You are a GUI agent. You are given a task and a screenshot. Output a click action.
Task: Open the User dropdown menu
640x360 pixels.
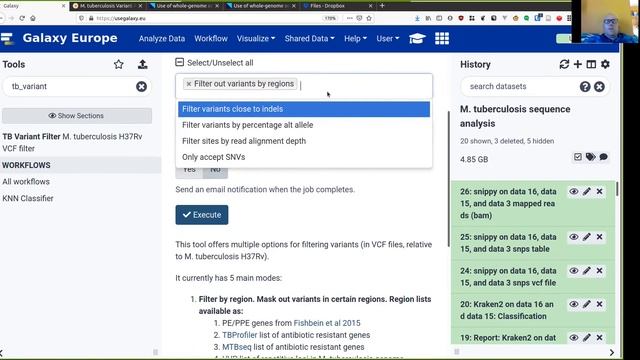click(x=388, y=38)
